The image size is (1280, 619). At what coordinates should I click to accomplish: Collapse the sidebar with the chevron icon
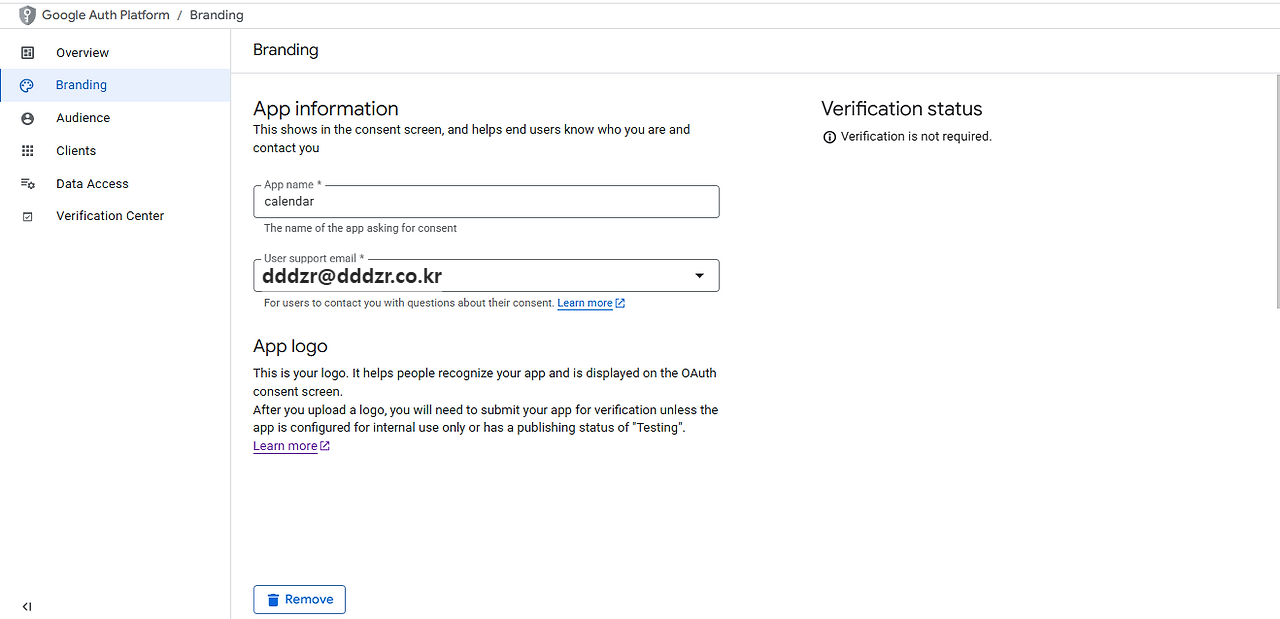point(27,606)
